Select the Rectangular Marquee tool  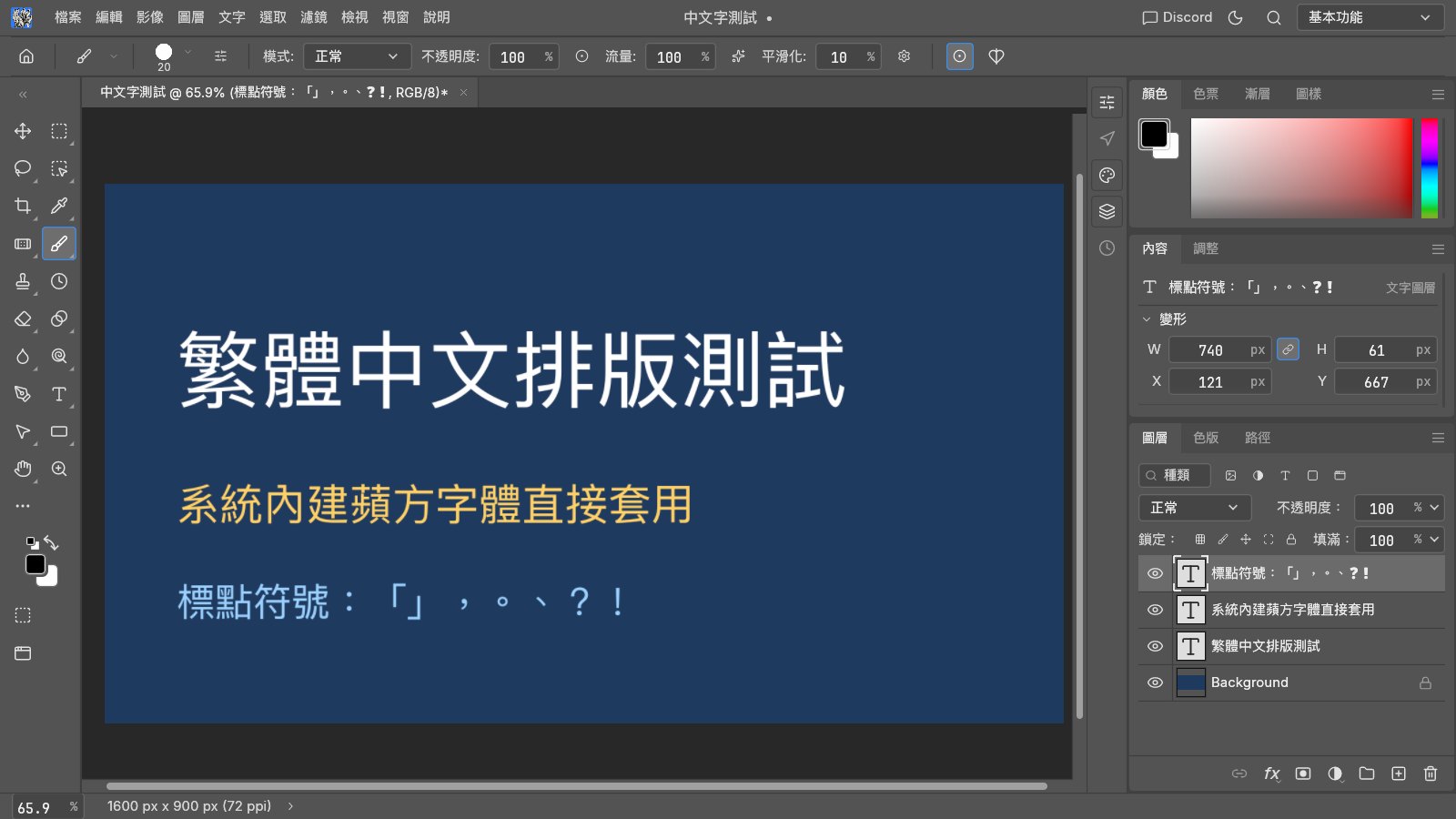(x=59, y=131)
